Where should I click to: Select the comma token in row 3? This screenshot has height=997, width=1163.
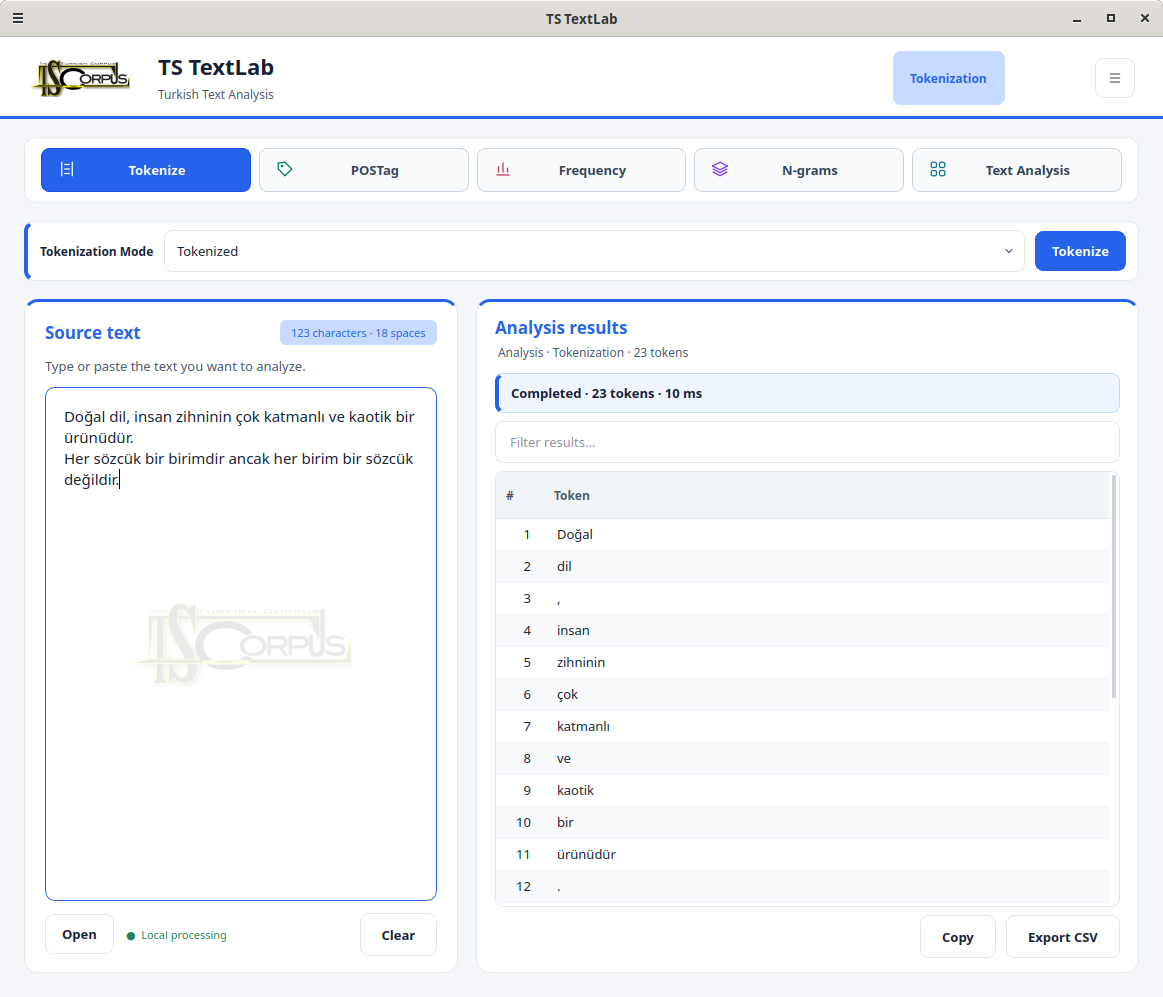[x=803, y=598]
